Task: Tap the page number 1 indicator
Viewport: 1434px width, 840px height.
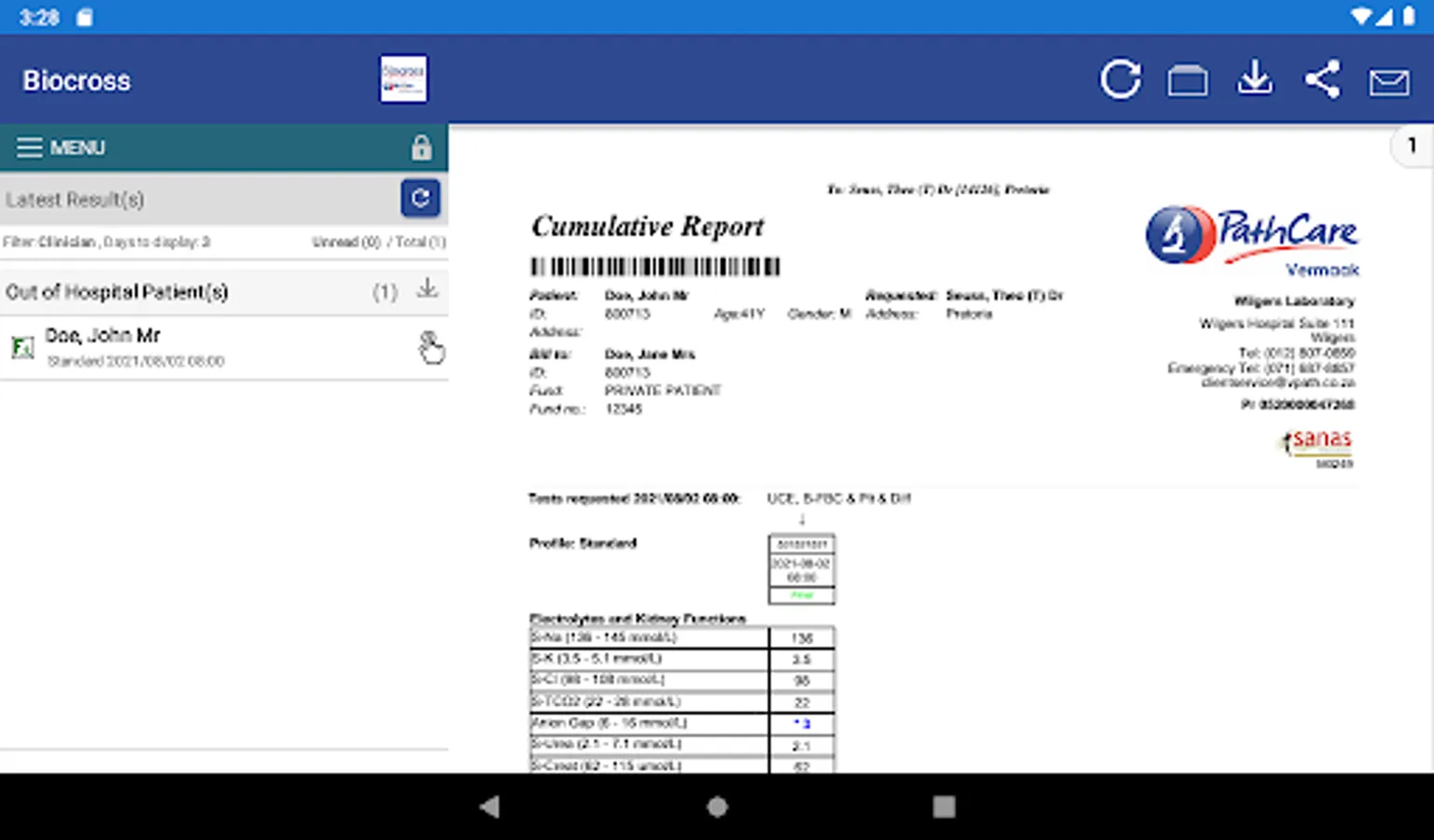Action: (1412, 146)
